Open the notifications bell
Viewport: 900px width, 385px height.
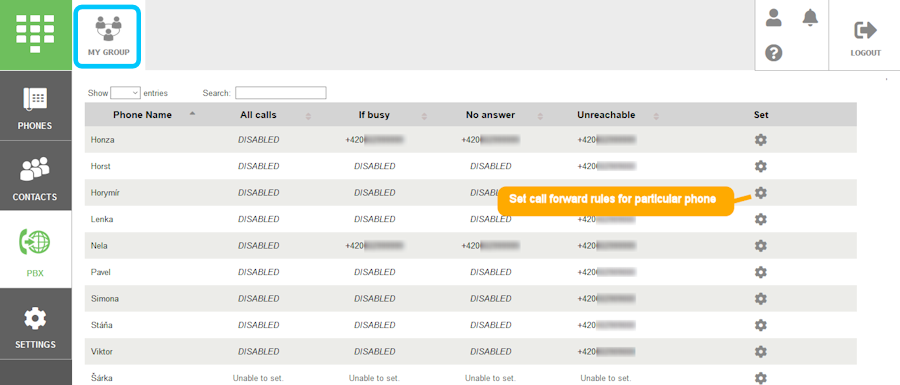click(810, 18)
